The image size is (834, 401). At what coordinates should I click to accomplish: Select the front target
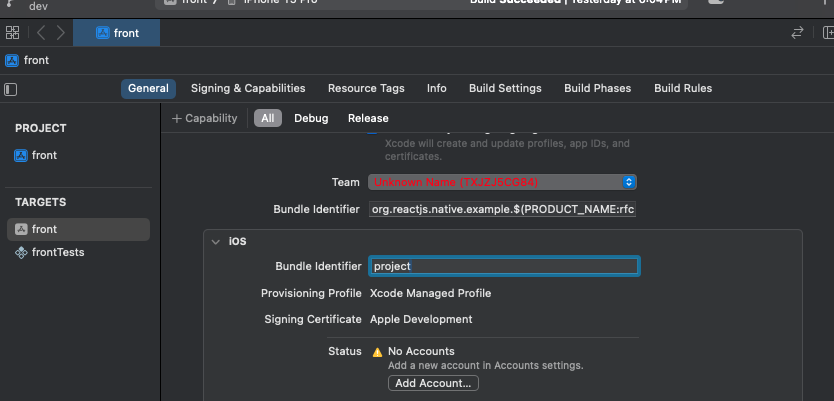point(78,229)
